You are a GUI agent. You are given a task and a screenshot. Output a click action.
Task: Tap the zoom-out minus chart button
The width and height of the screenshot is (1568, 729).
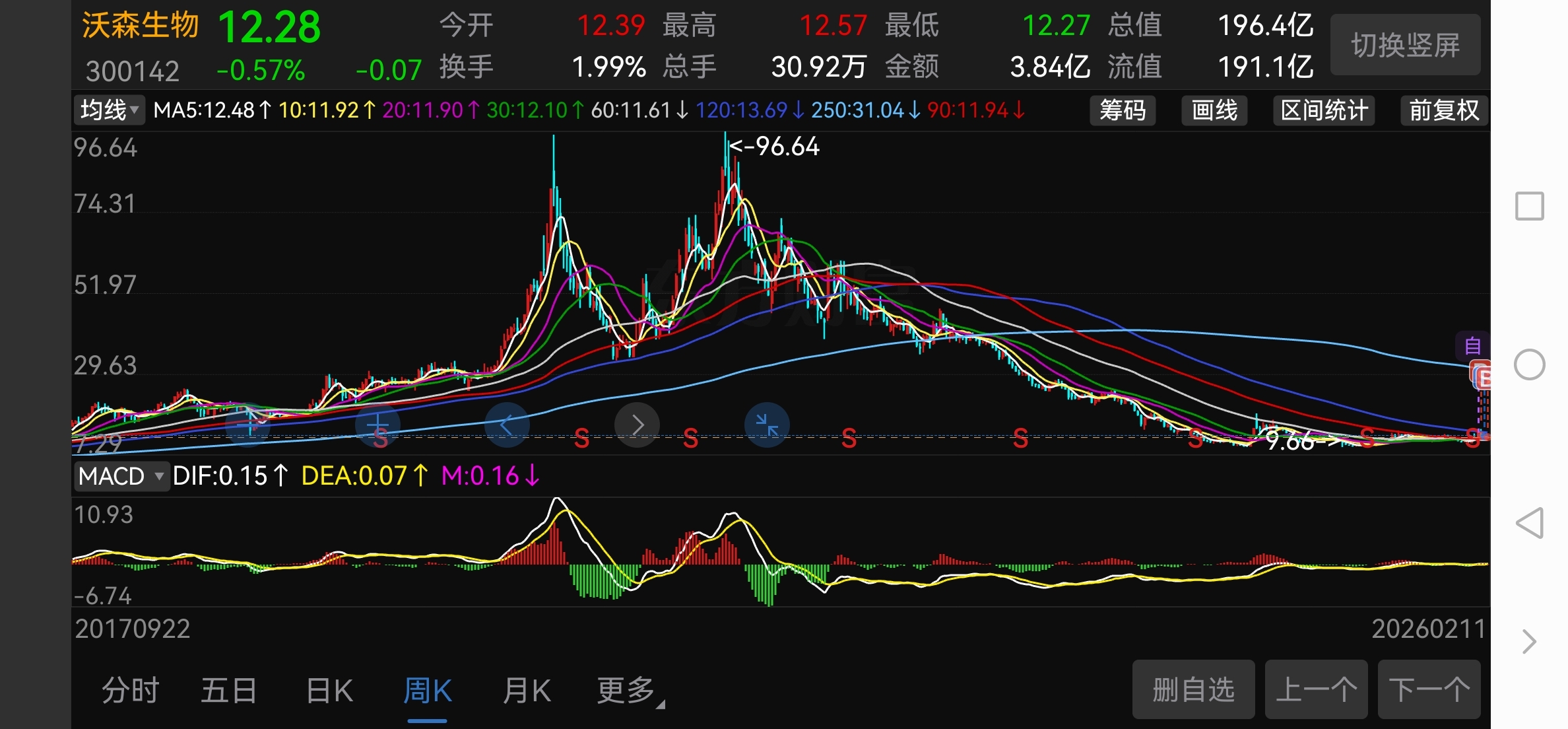pyautogui.click(x=247, y=425)
